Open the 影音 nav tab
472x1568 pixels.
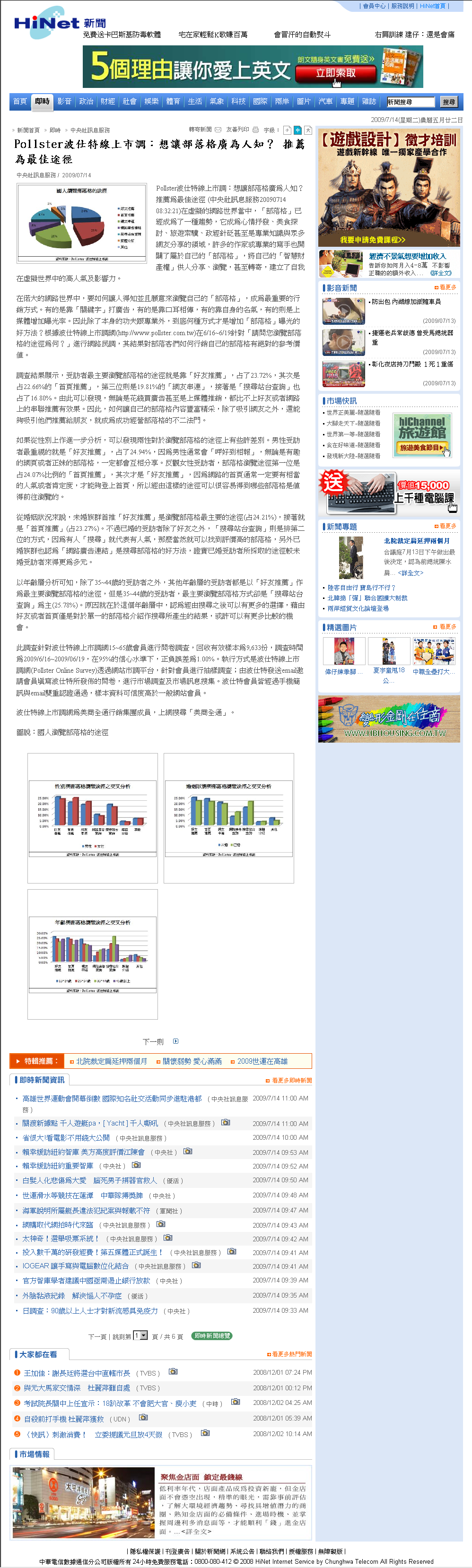click(x=65, y=102)
